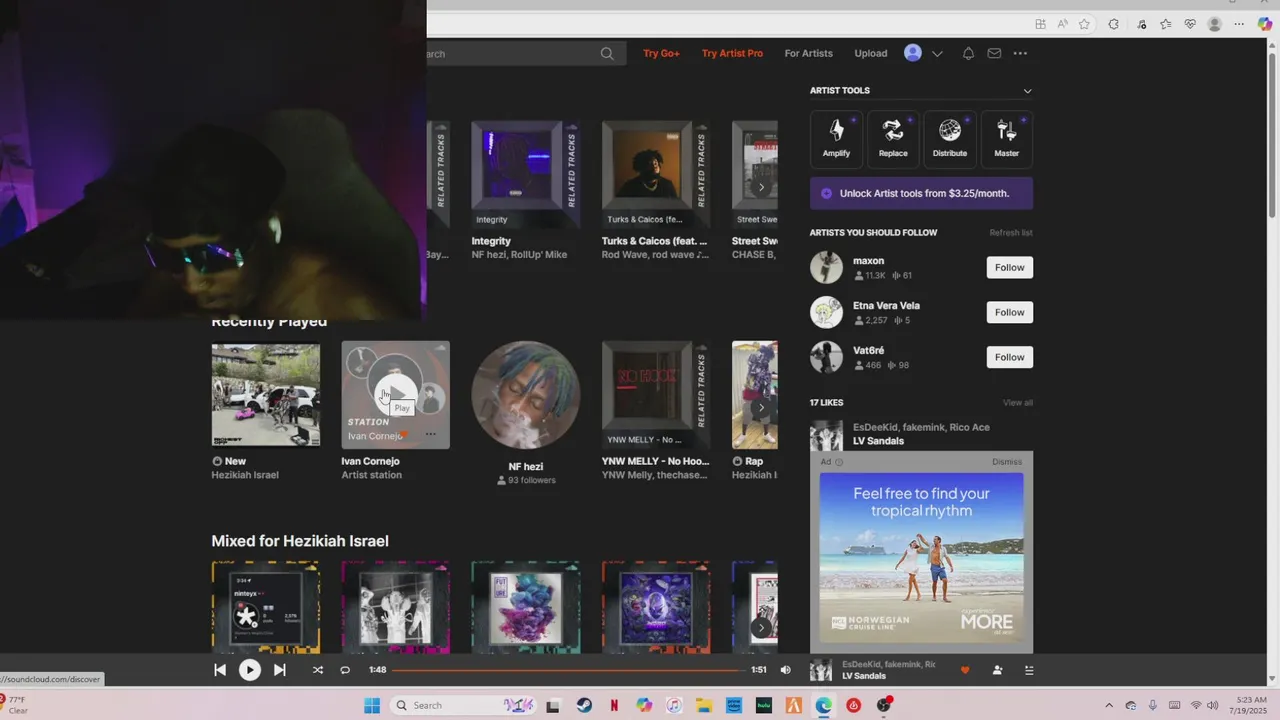Click the search magnifier icon
Screen dimensions: 1280x720
pos(607,54)
